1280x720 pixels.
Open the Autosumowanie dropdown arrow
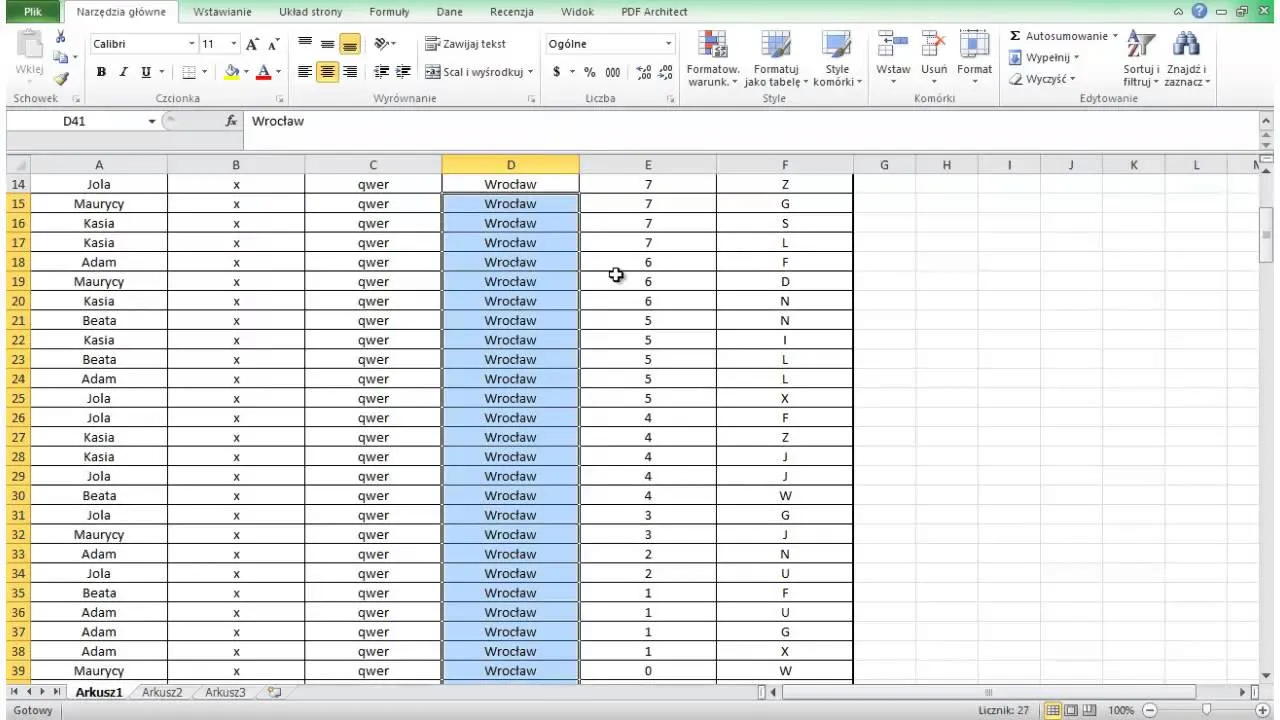click(1115, 36)
